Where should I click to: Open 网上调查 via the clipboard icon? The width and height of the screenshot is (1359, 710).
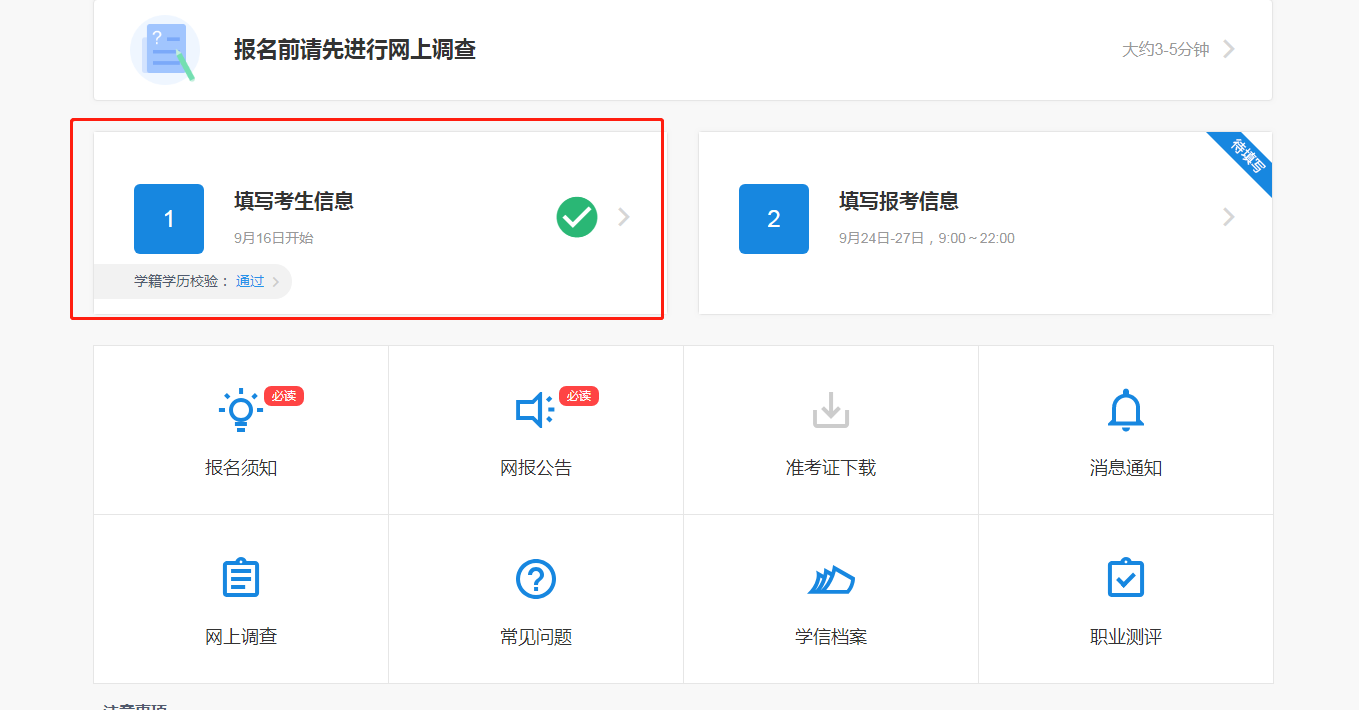click(x=240, y=577)
